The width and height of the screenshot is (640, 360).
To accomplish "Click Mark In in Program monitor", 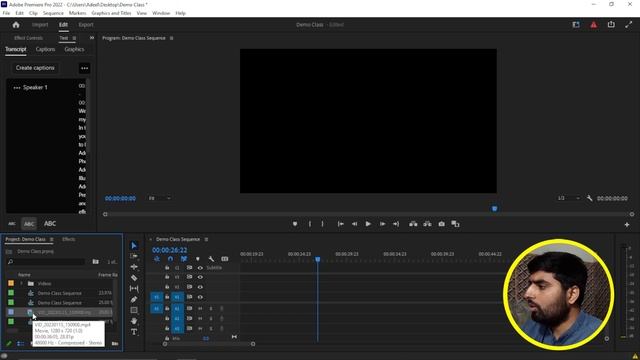I will coord(310,224).
